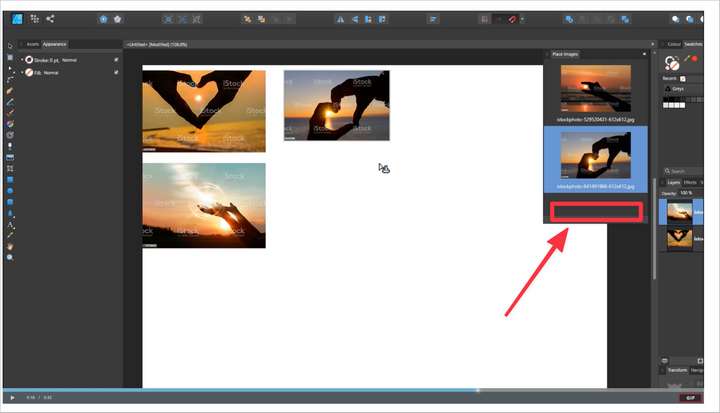This screenshot has height=413, width=720.
Task: Click the red picked colour dot
Action: pos(695,59)
